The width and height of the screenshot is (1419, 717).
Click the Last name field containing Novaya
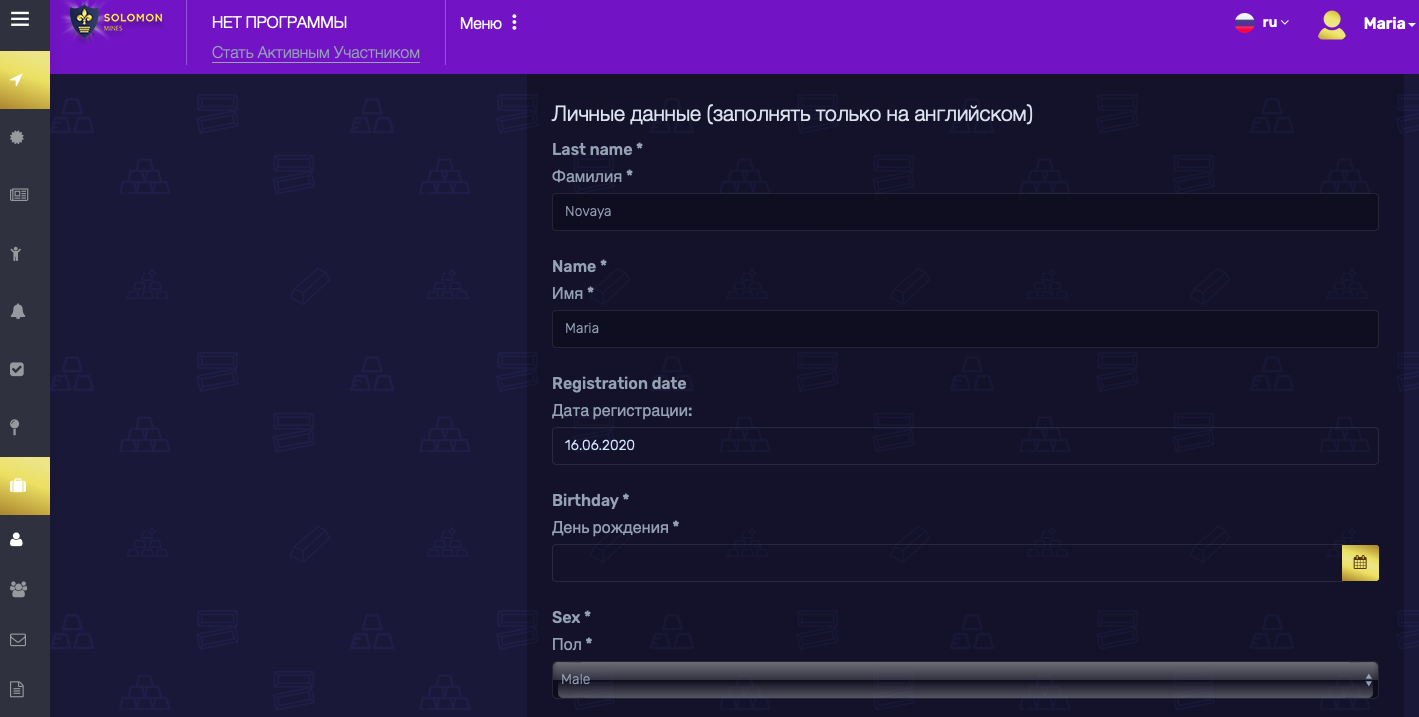click(964, 212)
